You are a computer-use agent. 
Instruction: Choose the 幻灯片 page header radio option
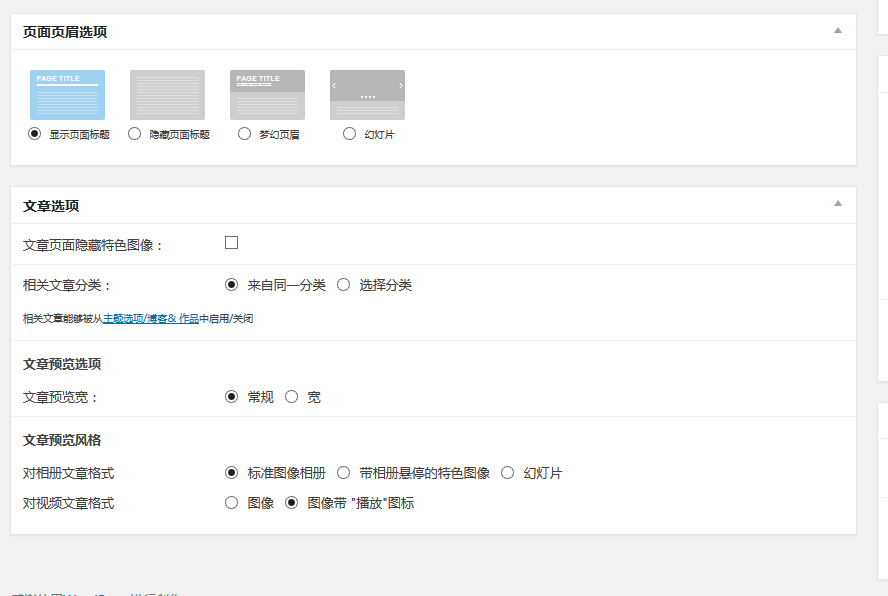(x=349, y=134)
